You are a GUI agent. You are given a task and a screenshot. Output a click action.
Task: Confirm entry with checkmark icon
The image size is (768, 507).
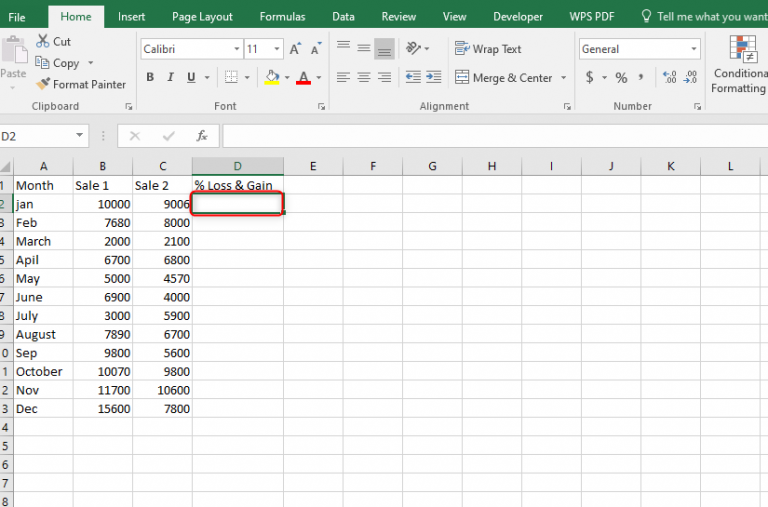tap(168, 136)
